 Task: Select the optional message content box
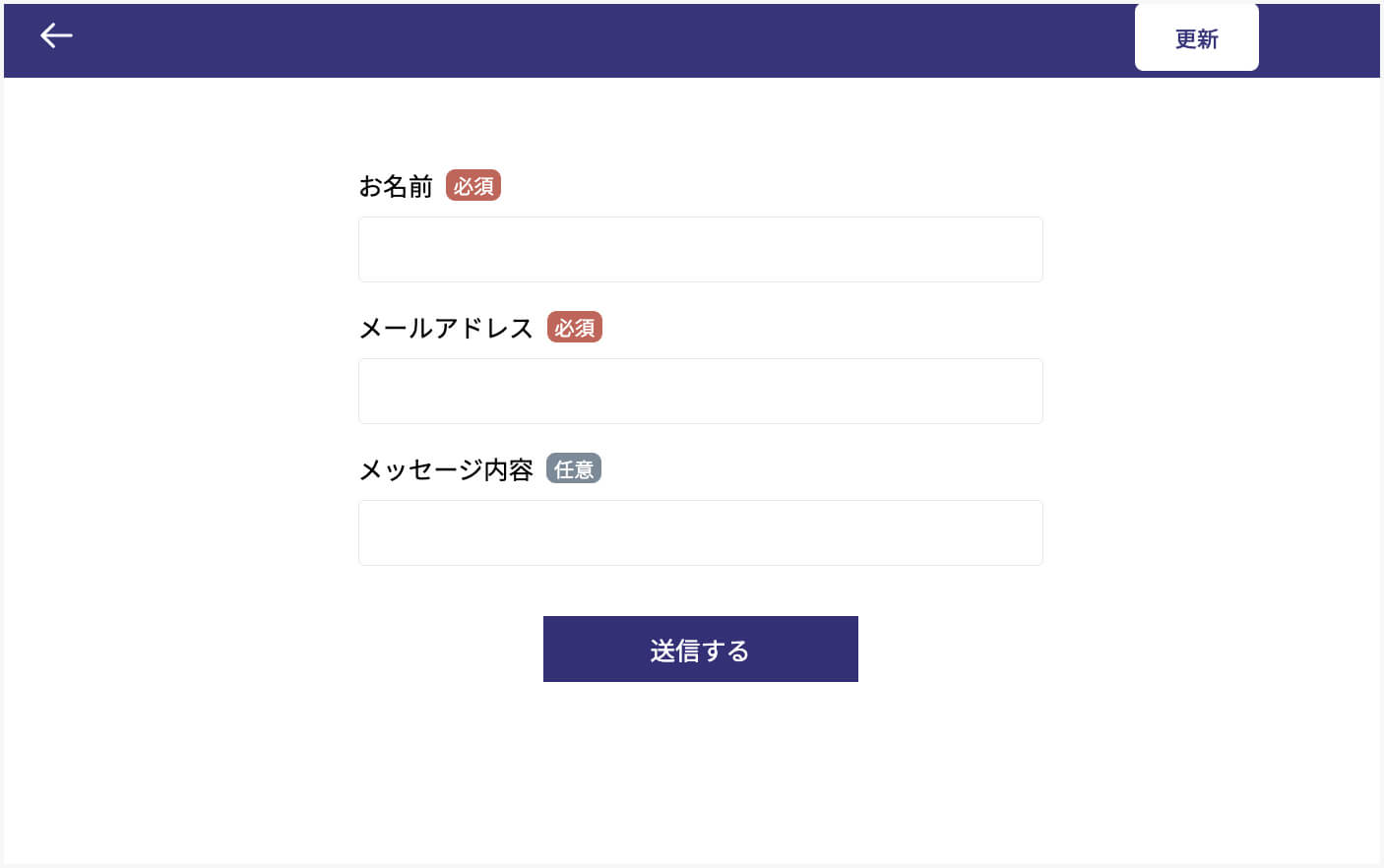click(700, 533)
